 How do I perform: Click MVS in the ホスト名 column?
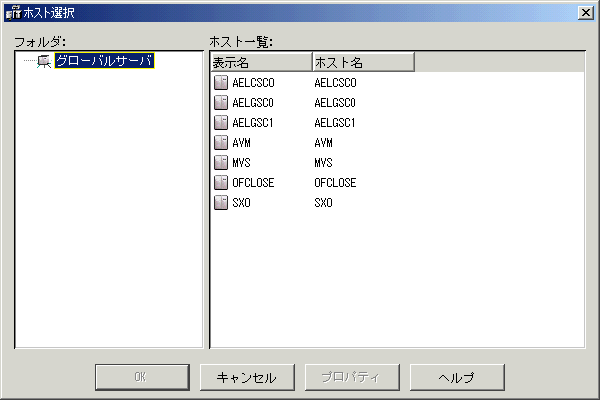point(323,163)
